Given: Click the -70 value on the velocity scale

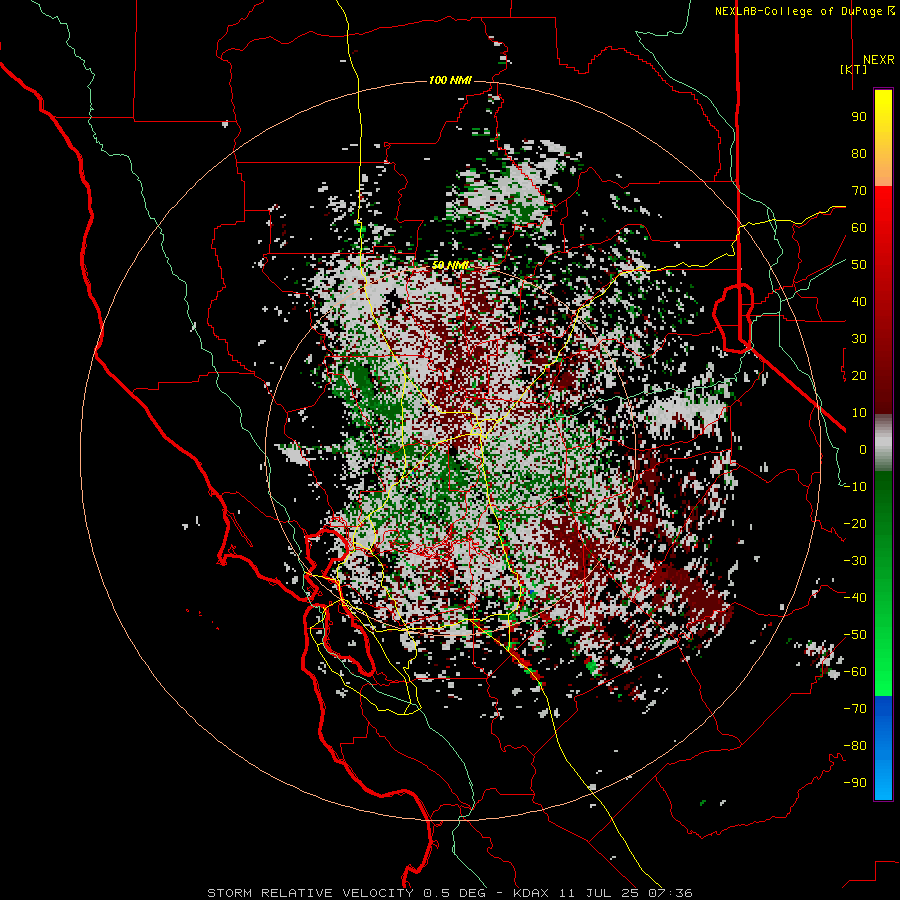Looking at the screenshot, I should click(x=855, y=709).
